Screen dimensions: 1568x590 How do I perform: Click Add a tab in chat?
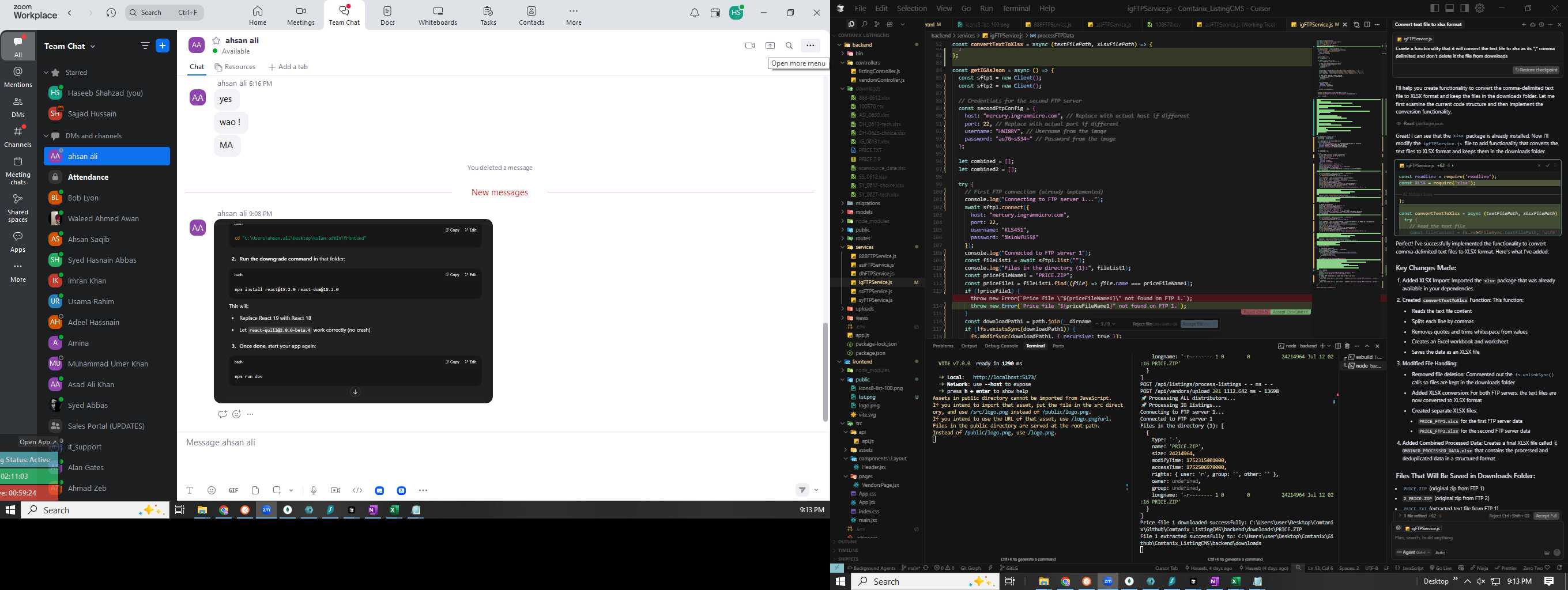click(x=288, y=67)
